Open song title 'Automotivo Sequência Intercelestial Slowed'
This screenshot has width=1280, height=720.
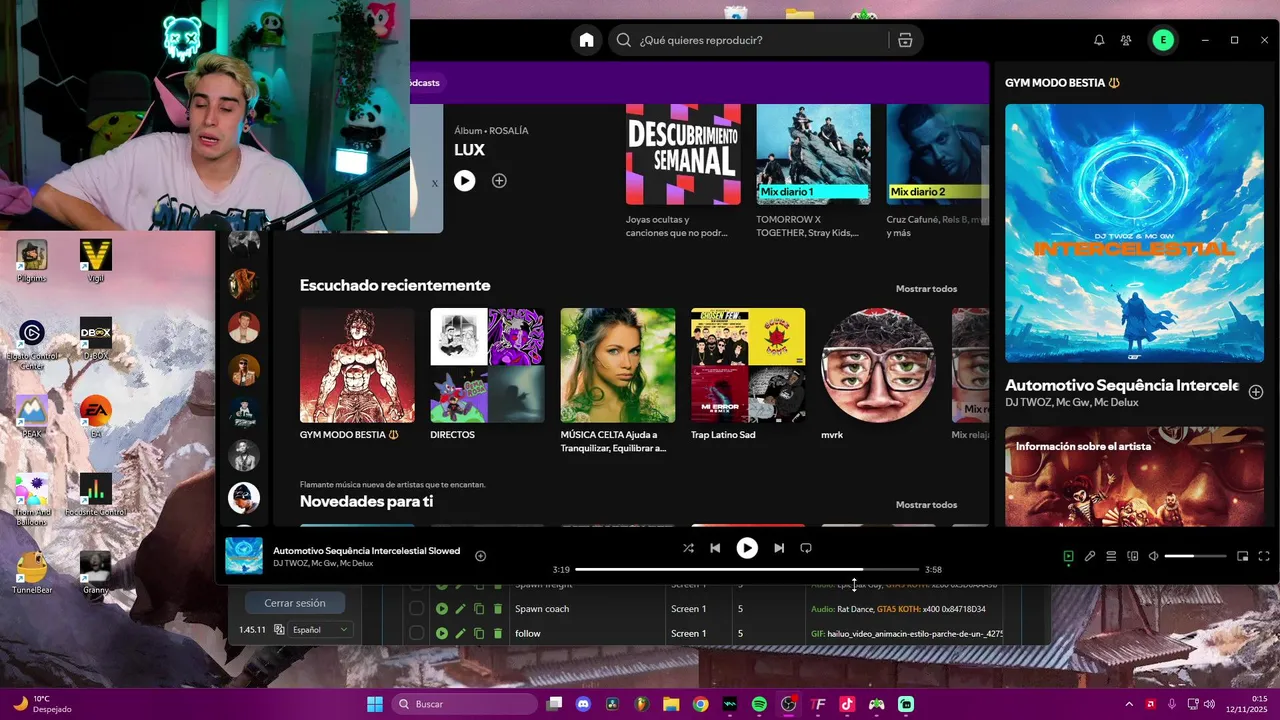[366, 550]
